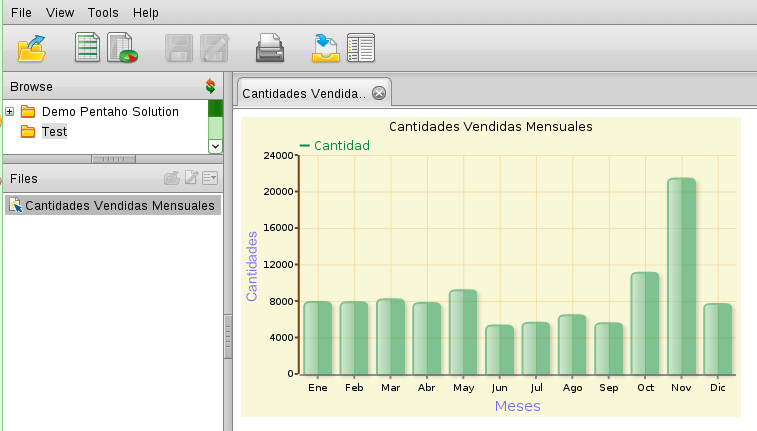The width and height of the screenshot is (757, 431).
Task: Click the workspace inbox icon with arrow
Action: coord(325,48)
